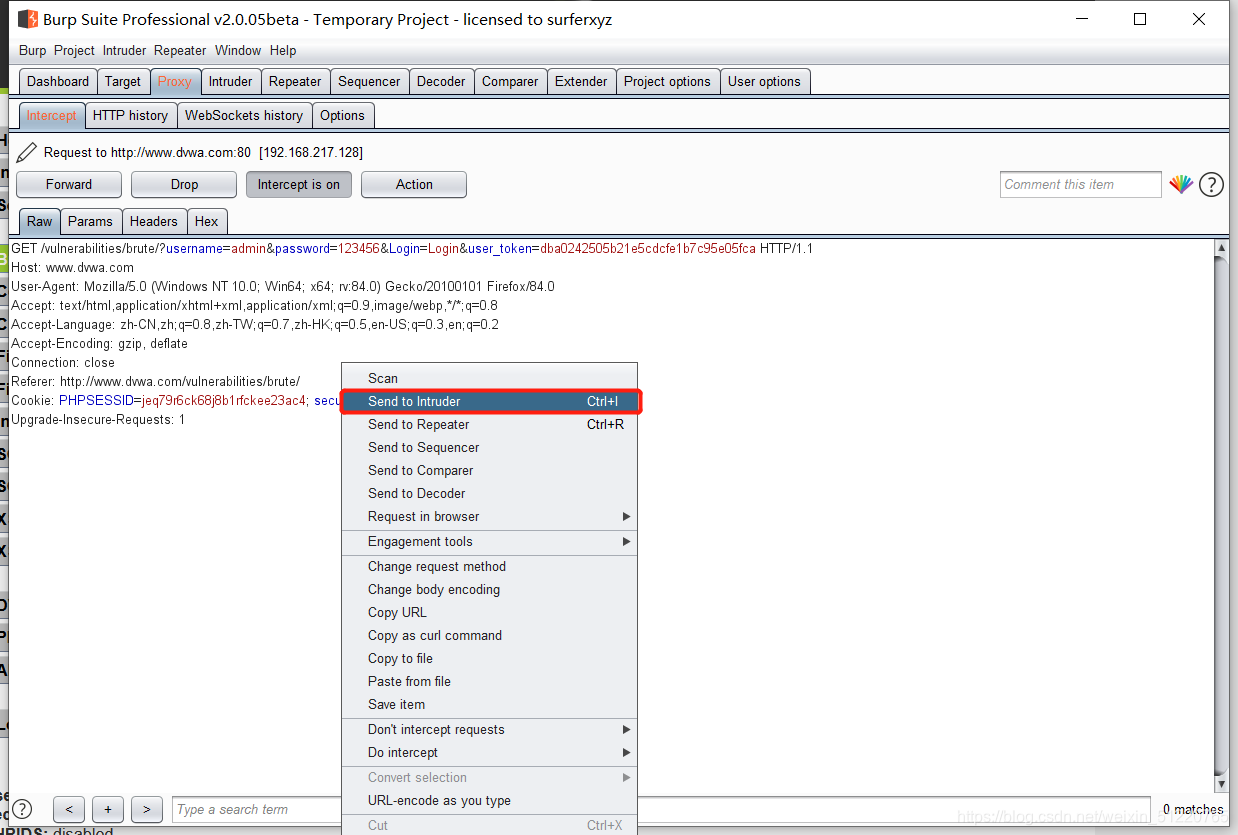Click the help question mark near comment field
This screenshot has height=835, width=1238.
coord(1211,184)
